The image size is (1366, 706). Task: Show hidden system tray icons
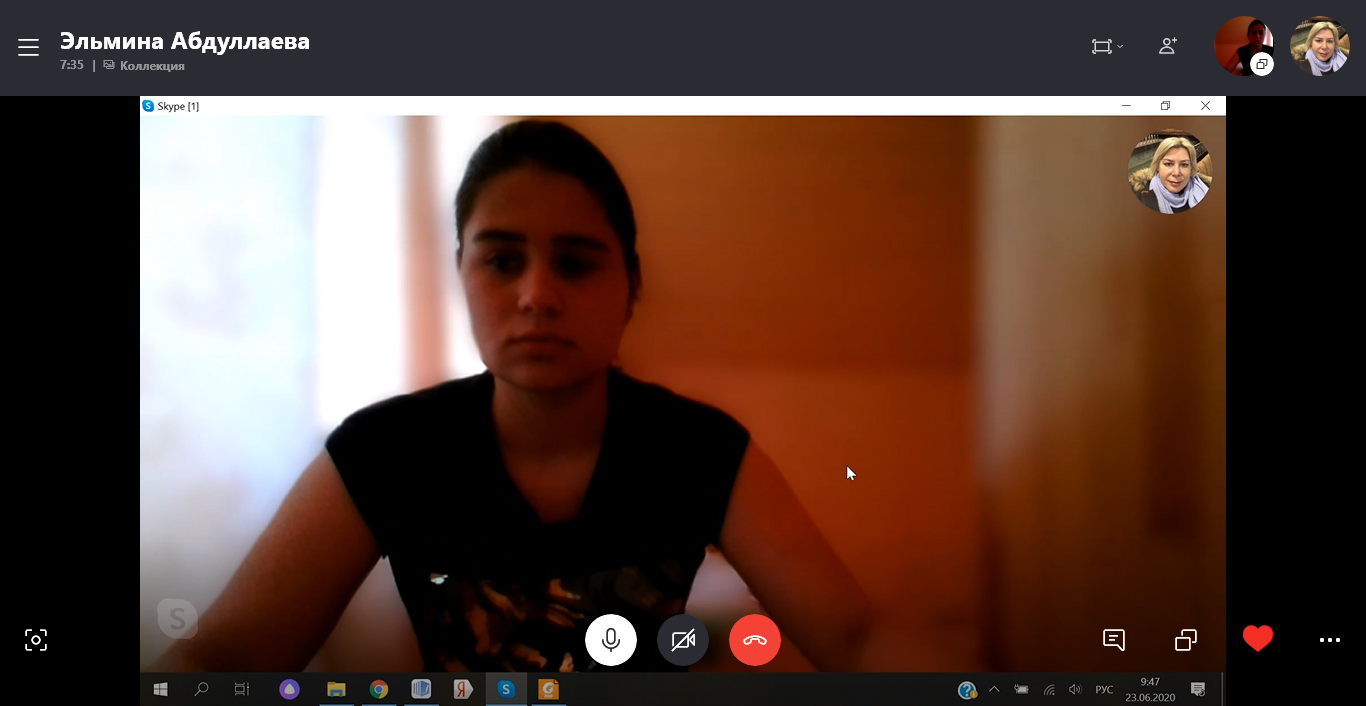(994, 689)
